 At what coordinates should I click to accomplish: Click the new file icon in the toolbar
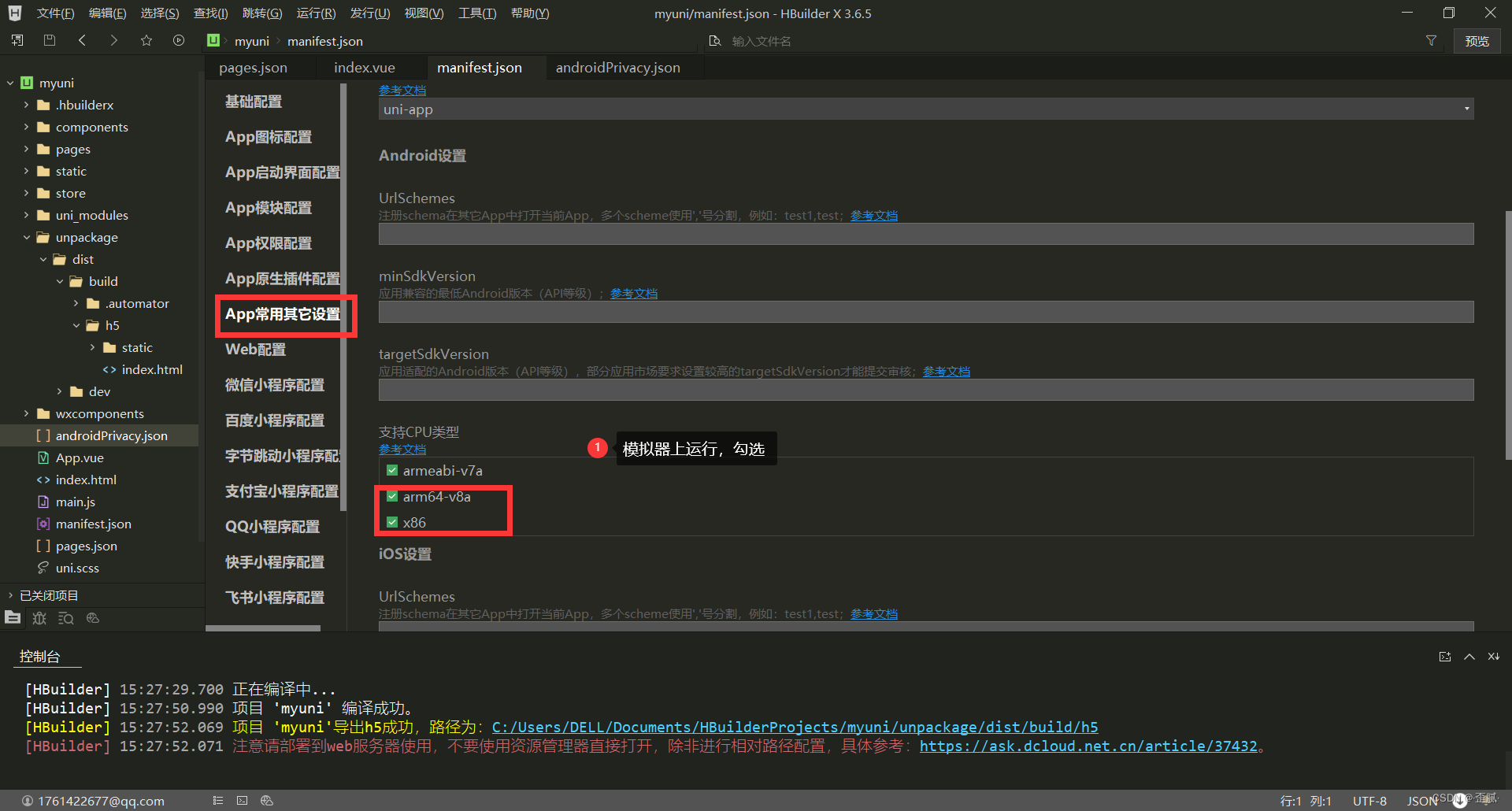pos(17,40)
